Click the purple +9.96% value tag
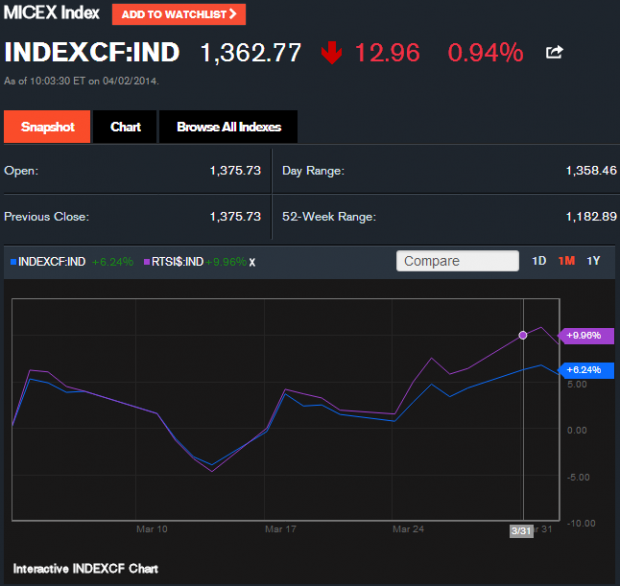The height and width of the screenshot is (586, 620). tap(583, 336)
